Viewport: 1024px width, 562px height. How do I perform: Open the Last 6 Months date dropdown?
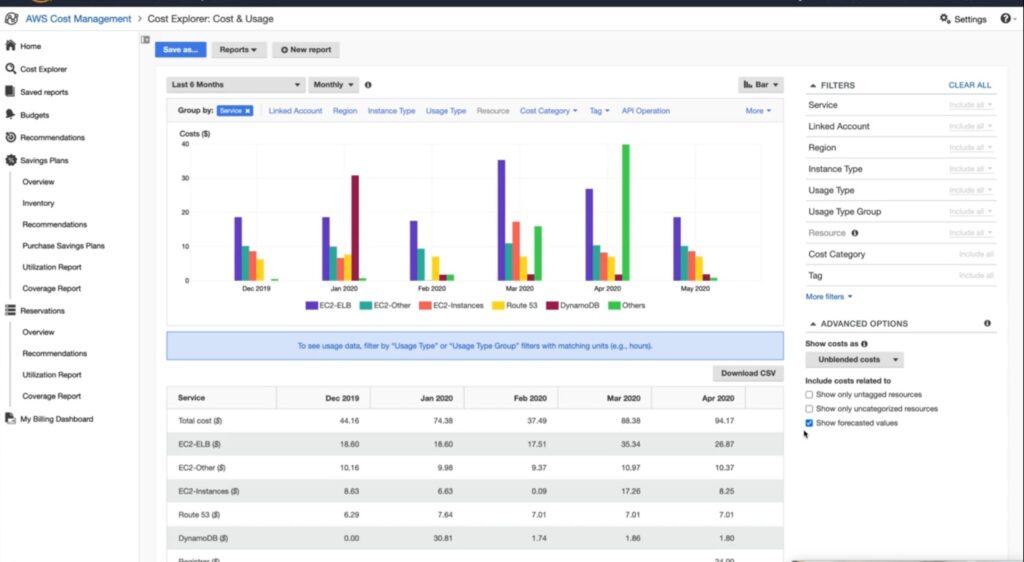coord(235,85)
